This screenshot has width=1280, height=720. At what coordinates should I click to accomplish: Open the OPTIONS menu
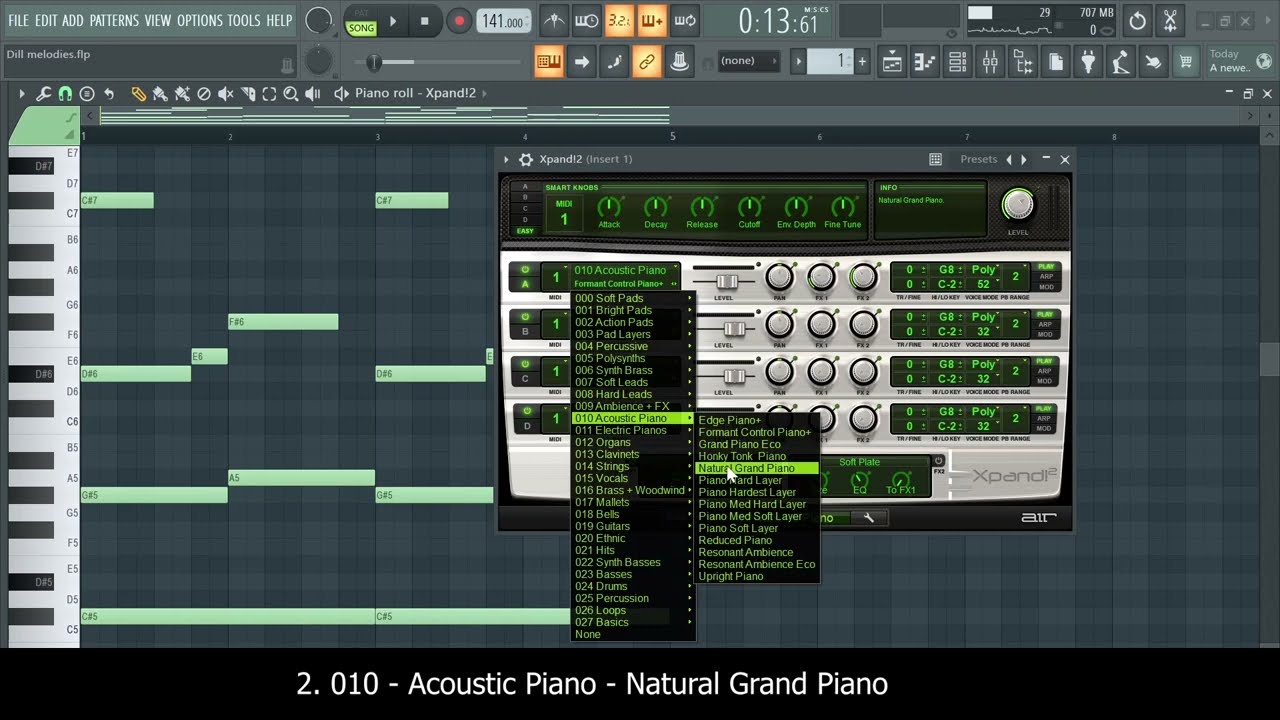[x=199, y=20]
